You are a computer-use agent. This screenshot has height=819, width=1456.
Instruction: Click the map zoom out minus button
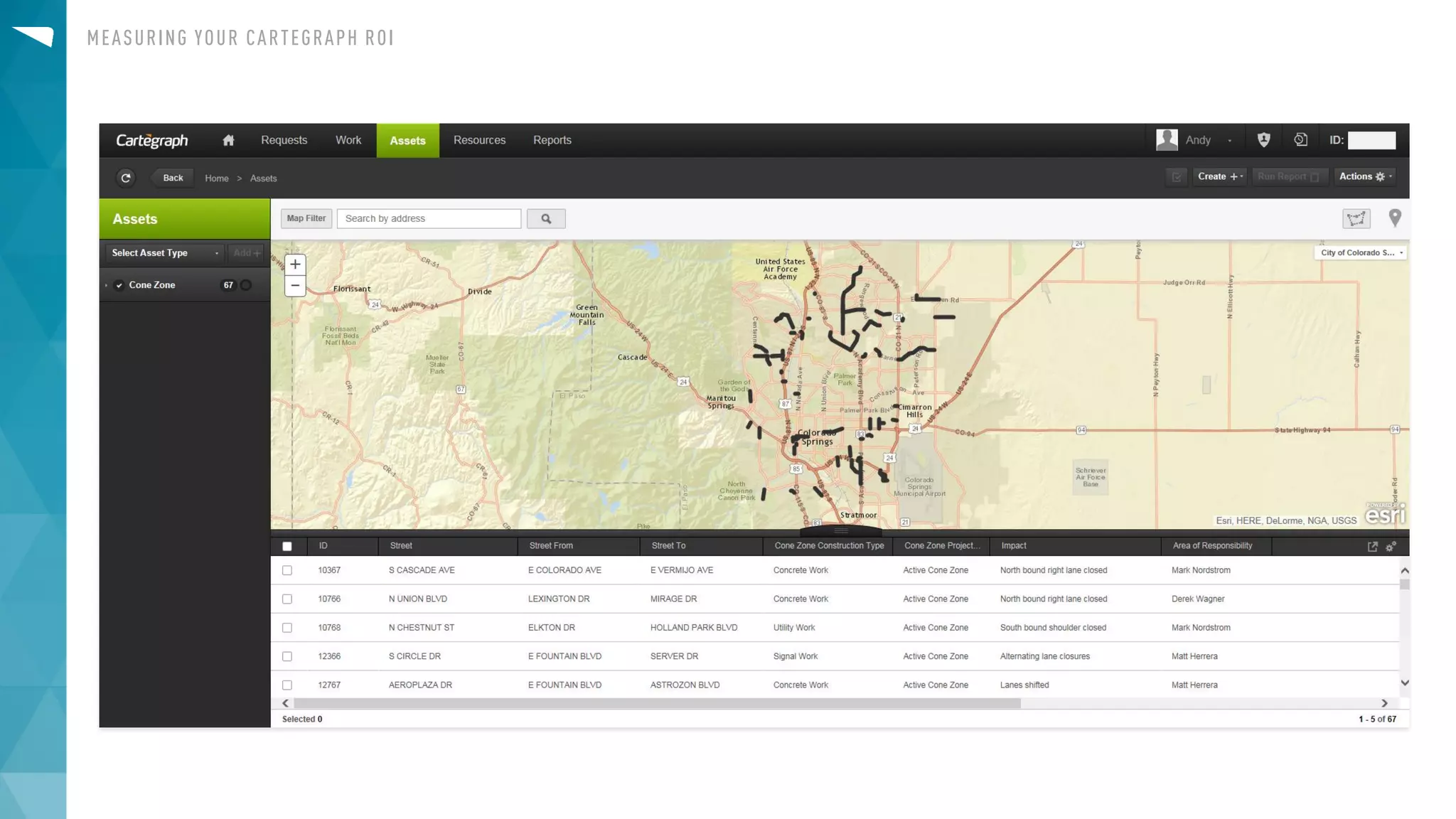pyautogui.click(x=295, y=286)
